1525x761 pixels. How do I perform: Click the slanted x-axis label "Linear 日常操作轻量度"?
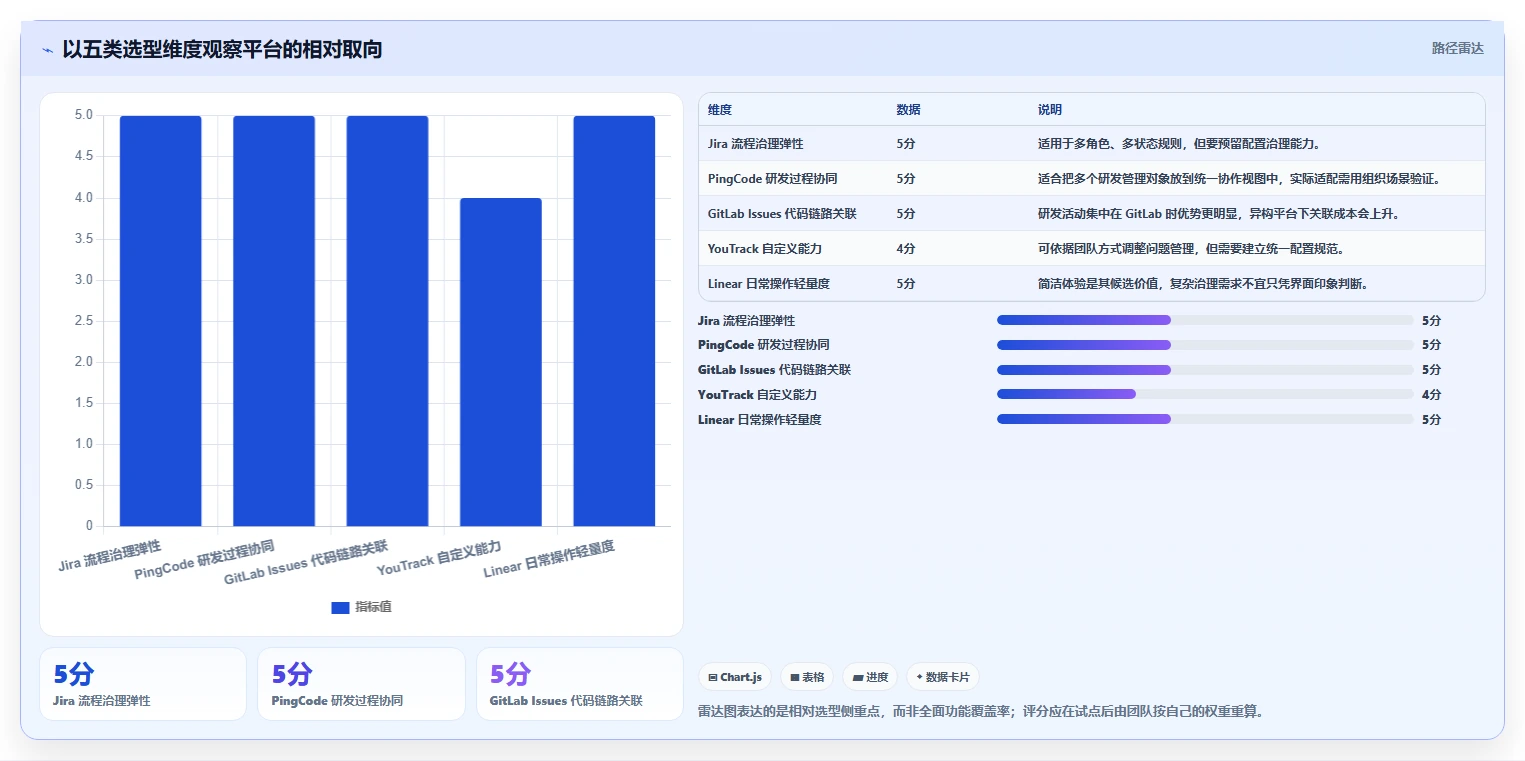point(549,560)
